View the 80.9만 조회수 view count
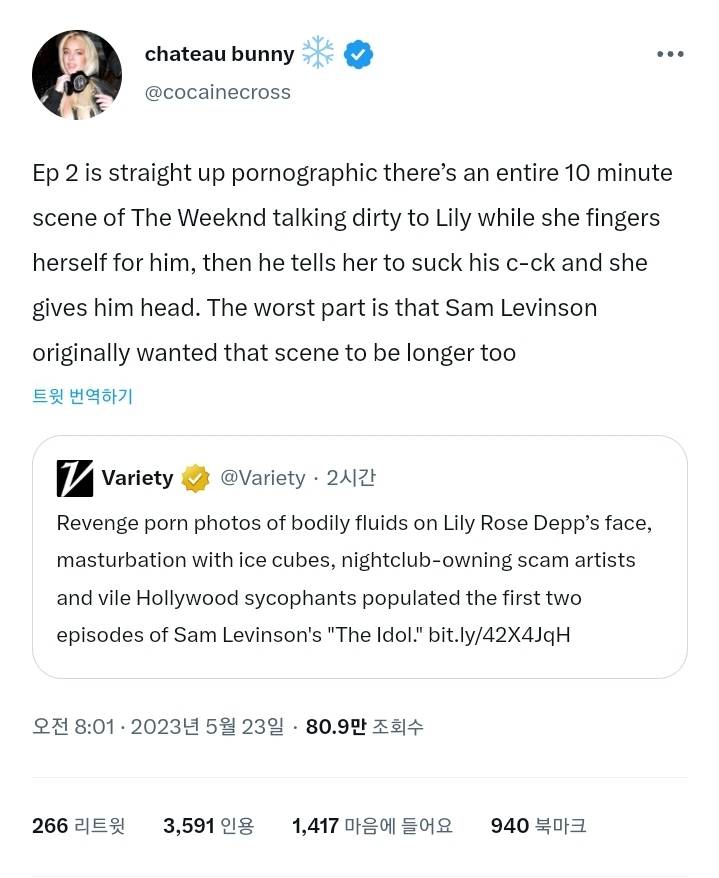719x878 pixels. tap(364, 727)
